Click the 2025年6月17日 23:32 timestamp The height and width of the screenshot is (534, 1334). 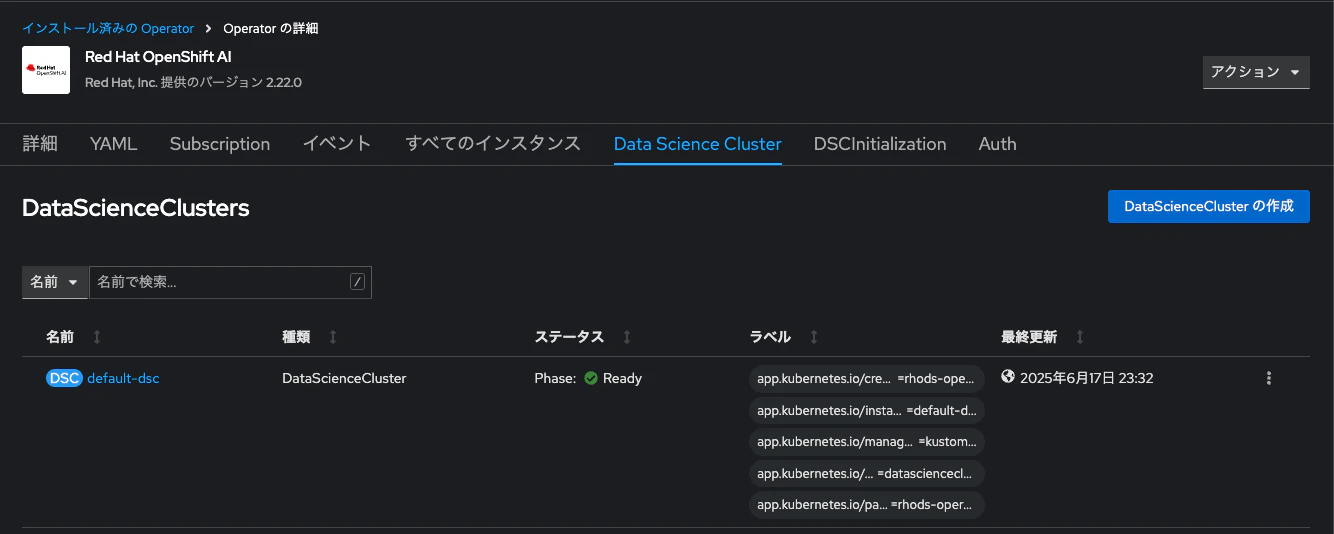(1087, 378)
